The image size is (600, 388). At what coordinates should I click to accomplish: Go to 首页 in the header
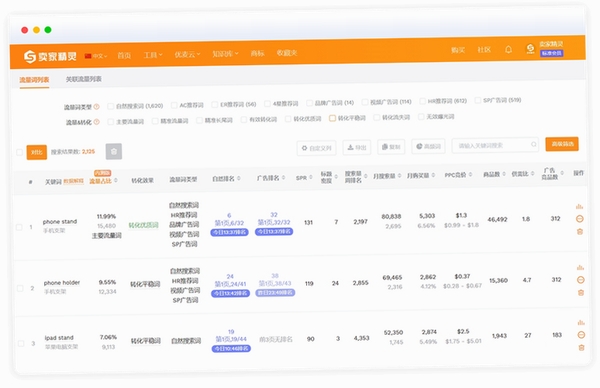click(x=124, y=55)
